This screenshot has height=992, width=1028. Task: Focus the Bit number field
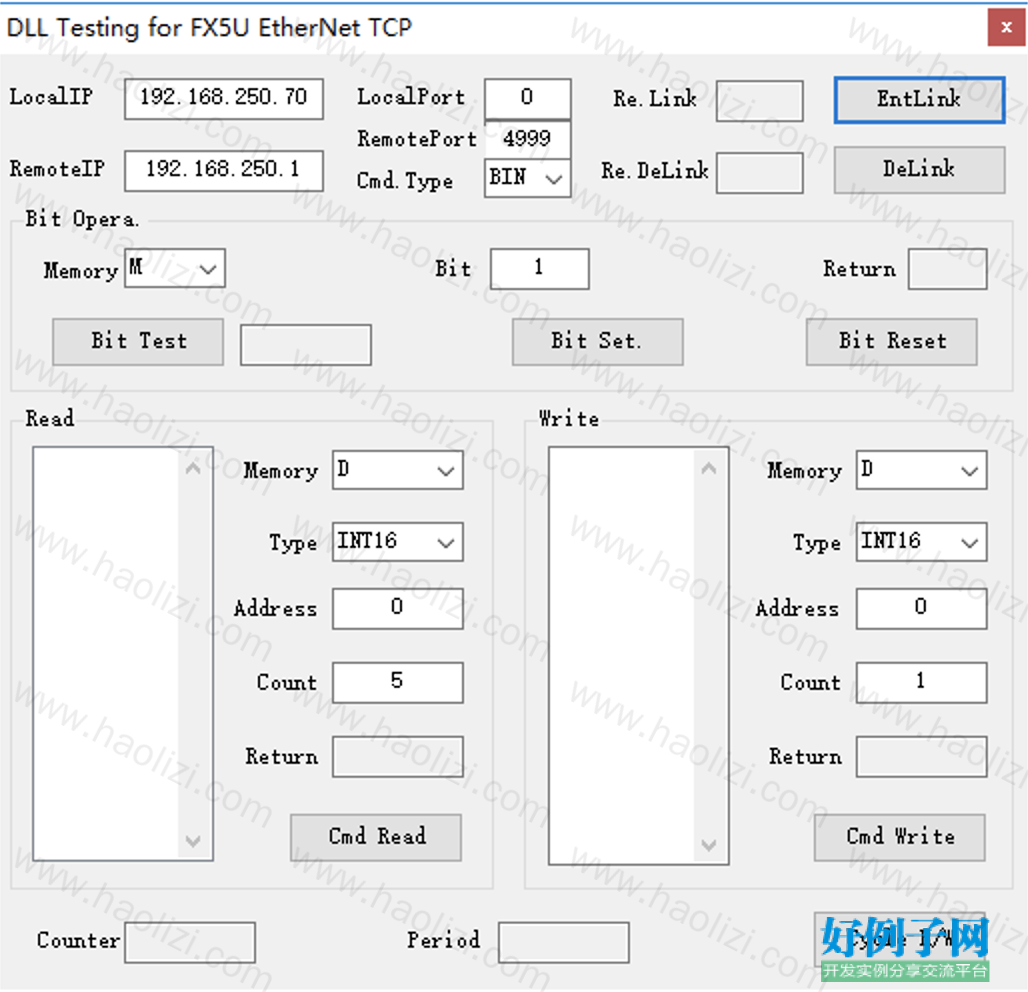[540, 269]
